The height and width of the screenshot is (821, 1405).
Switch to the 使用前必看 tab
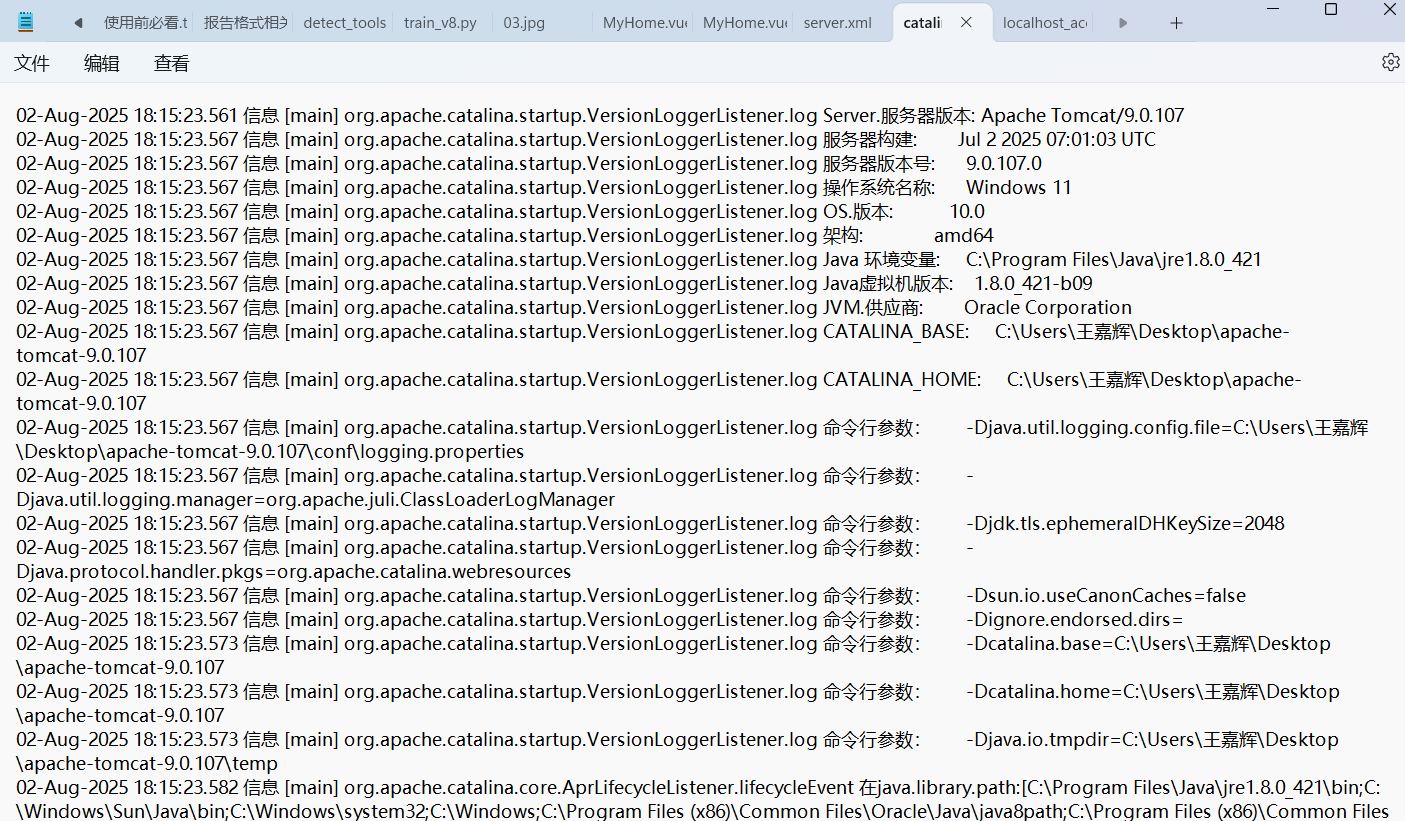click(146, 22)
